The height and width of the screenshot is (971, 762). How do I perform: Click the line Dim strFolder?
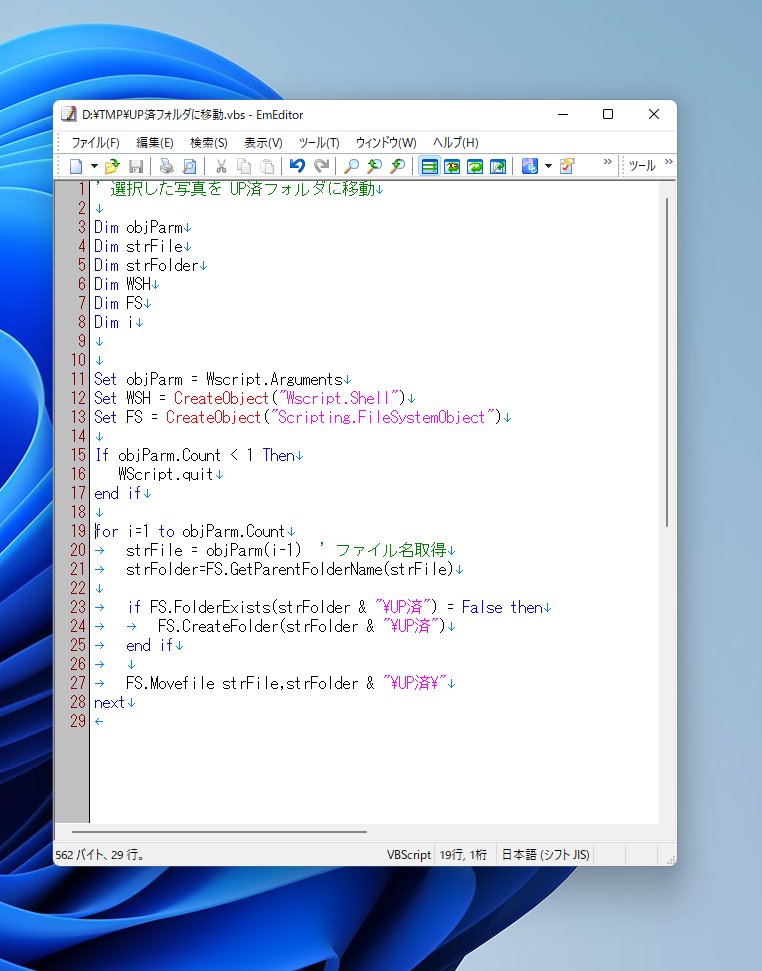146,265
